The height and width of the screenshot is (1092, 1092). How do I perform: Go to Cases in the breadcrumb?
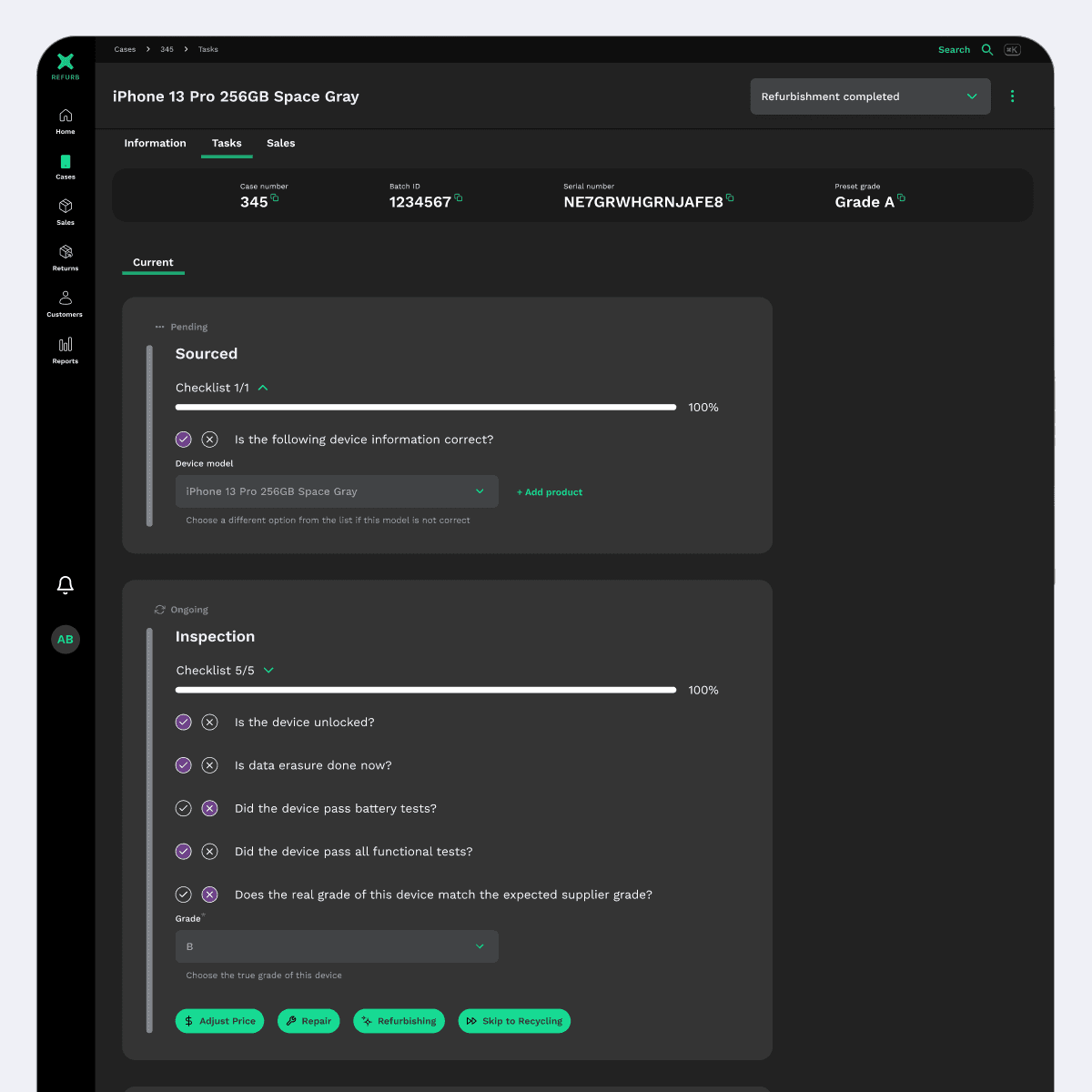tap(125, 50)
